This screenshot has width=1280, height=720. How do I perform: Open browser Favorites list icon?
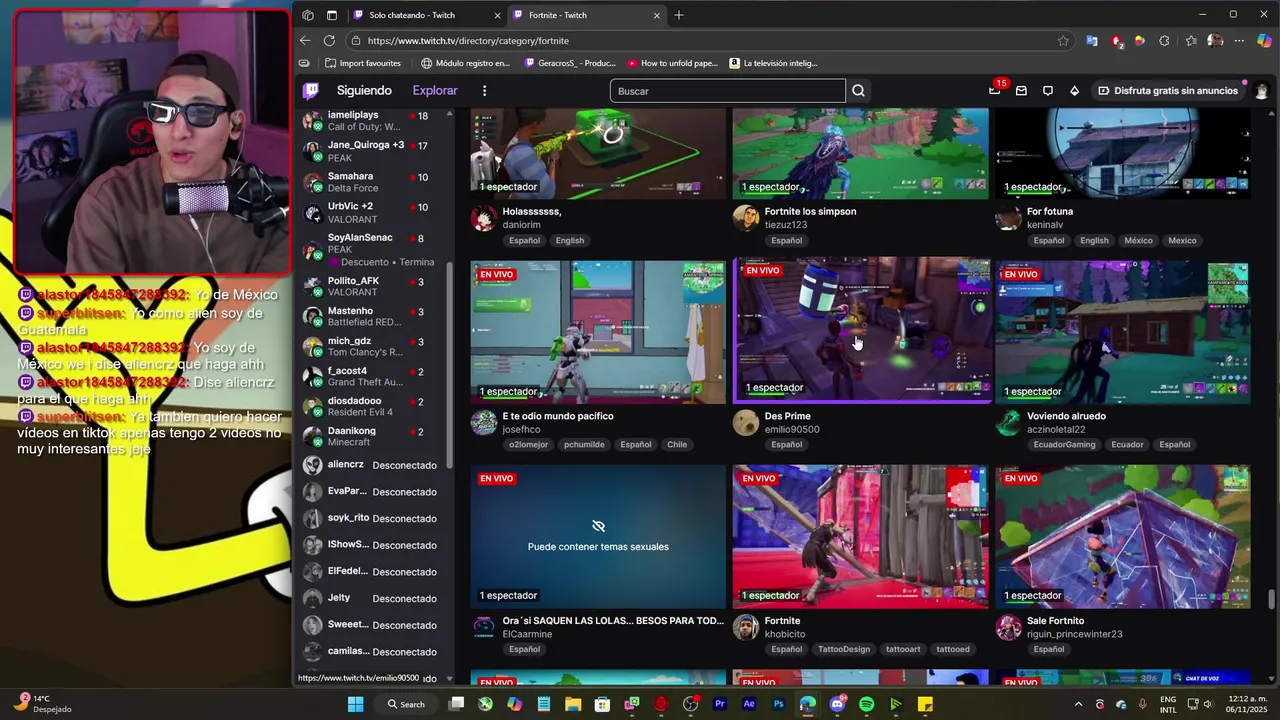[1191, 41]
